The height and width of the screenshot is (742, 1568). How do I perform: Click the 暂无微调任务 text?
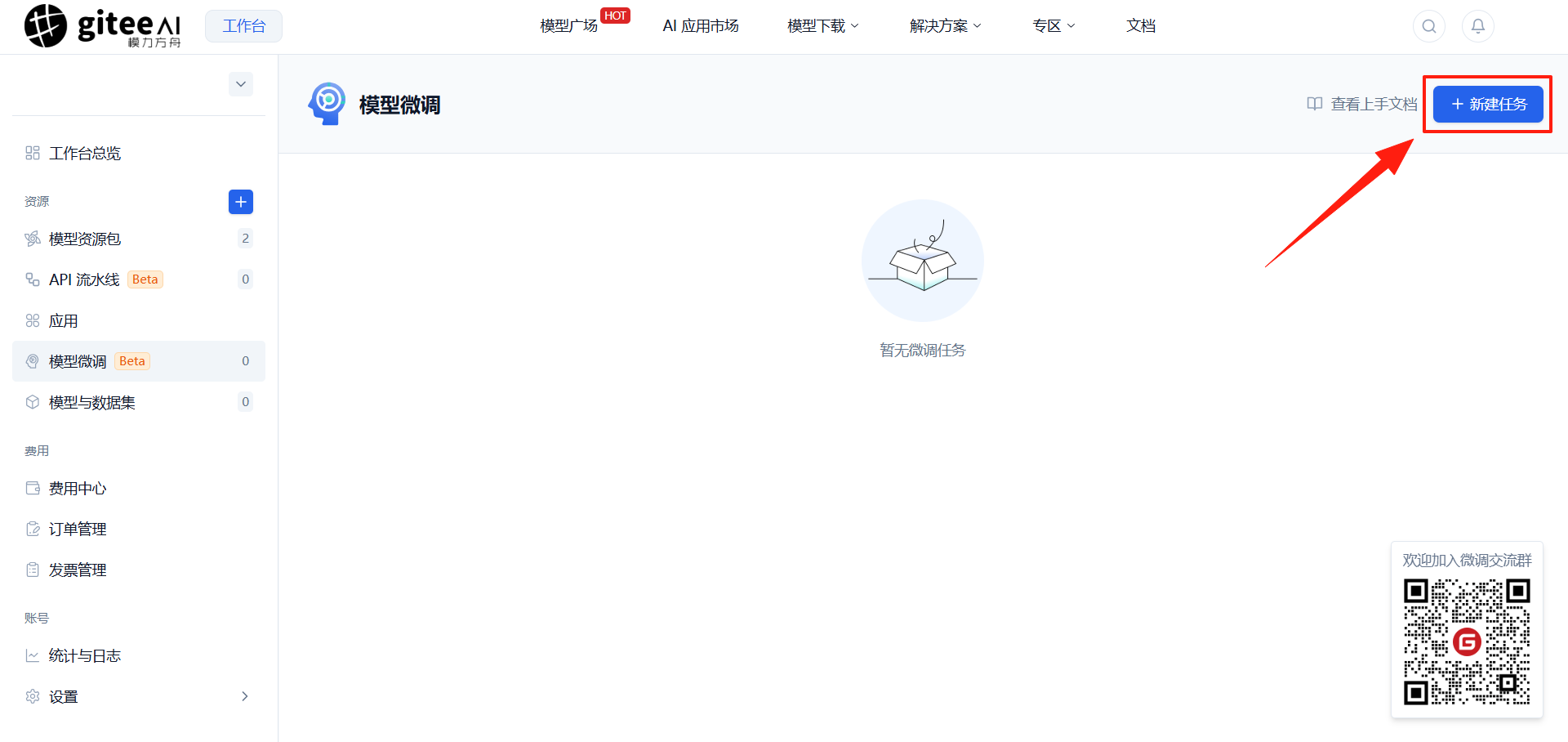click(923, 350)
